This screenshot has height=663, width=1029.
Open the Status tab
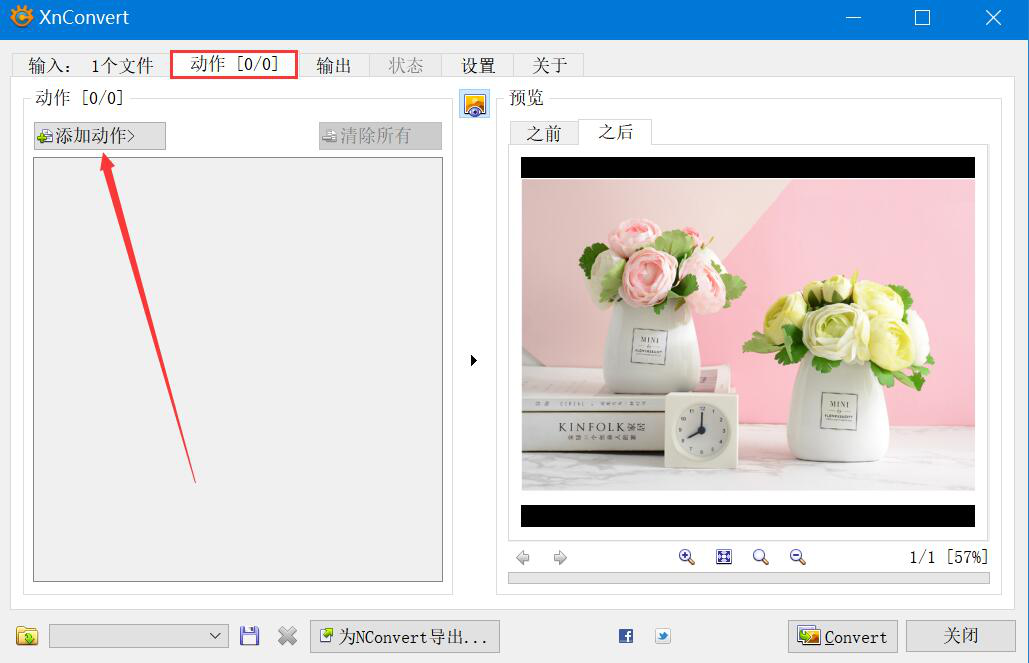tap(406, 66)
